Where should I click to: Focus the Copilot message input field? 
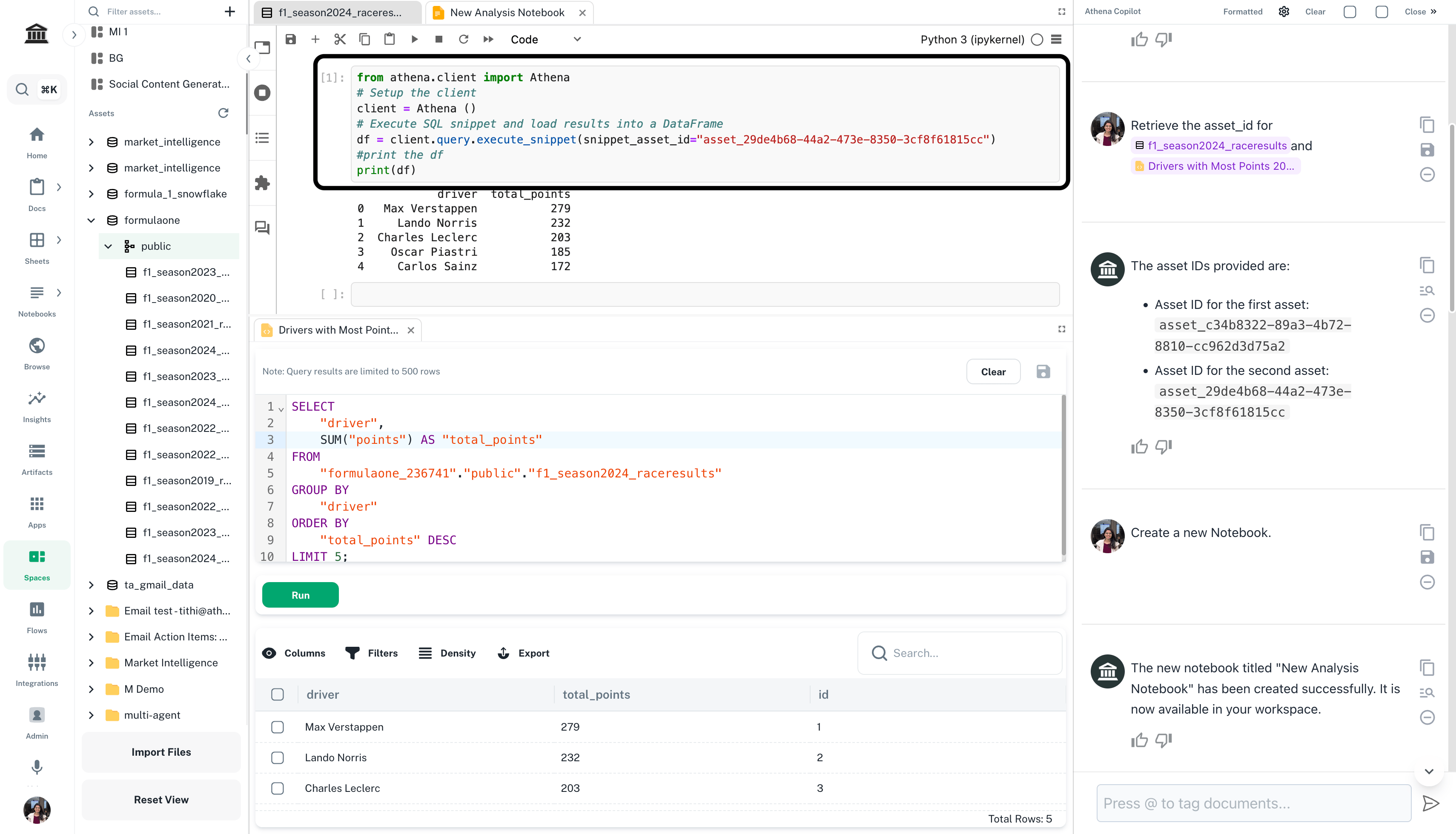click(1253, 803)
